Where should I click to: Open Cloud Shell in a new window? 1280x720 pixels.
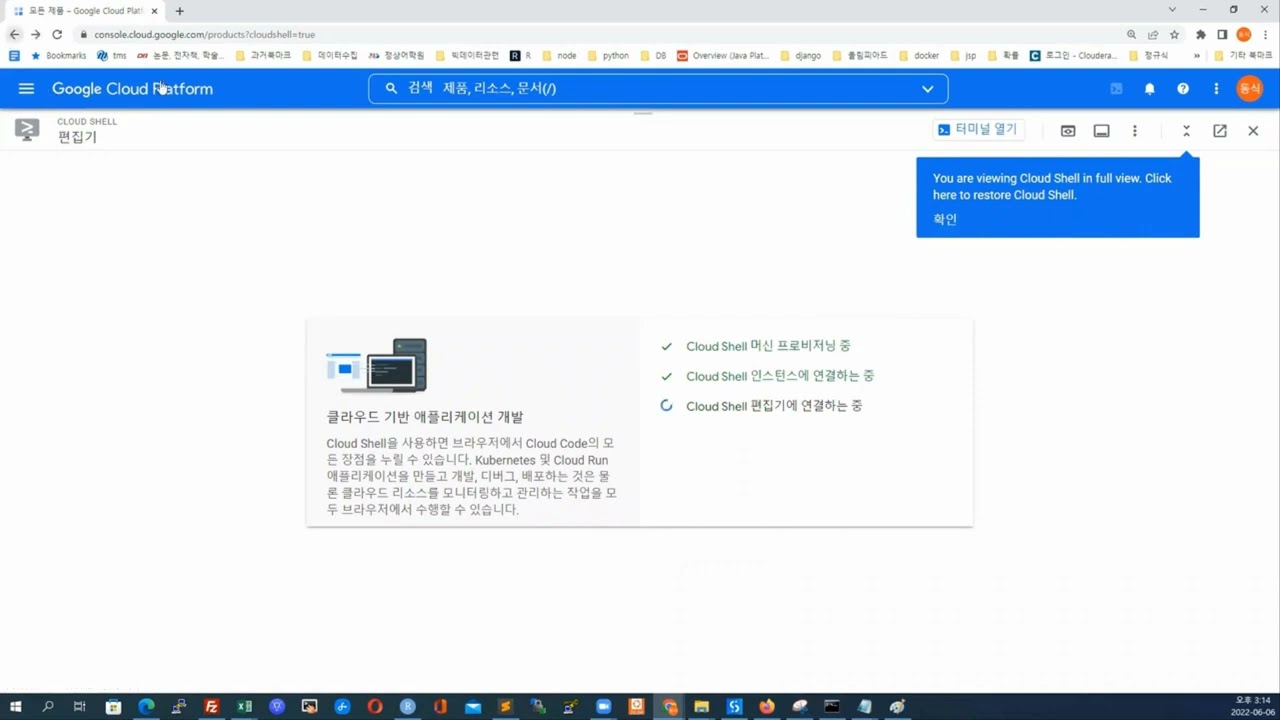click(x=1220, y=131)
